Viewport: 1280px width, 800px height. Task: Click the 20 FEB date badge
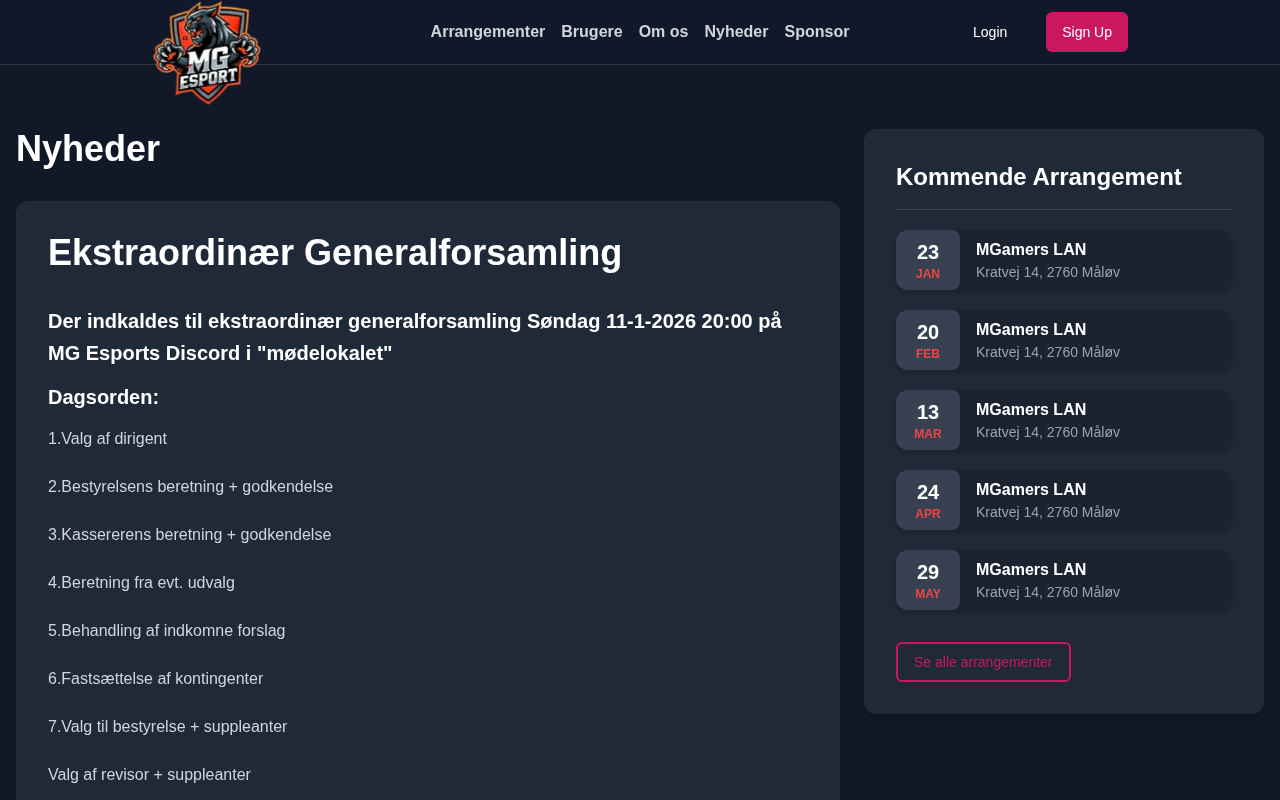tap(928, 340)
